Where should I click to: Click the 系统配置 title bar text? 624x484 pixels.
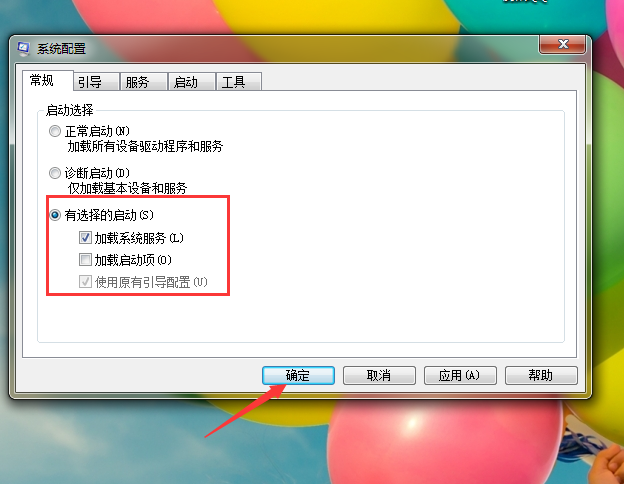(x=61, y=49)
